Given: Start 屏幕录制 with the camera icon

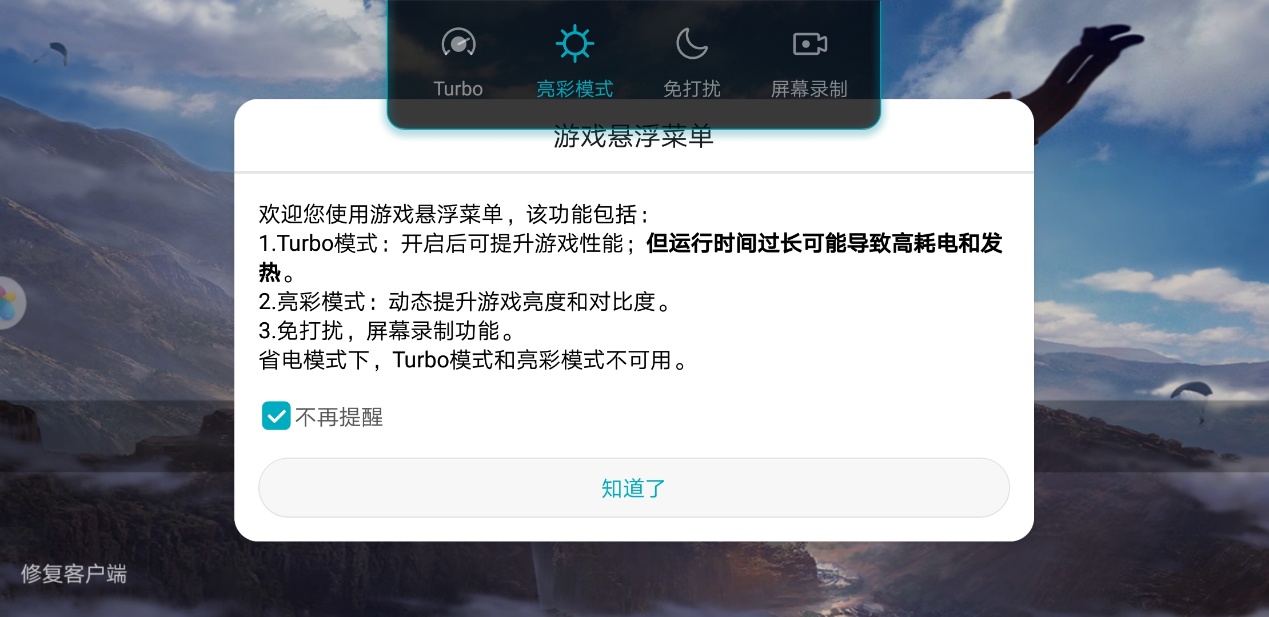Looking at the screenshot, I should click(x=809, y=44).
